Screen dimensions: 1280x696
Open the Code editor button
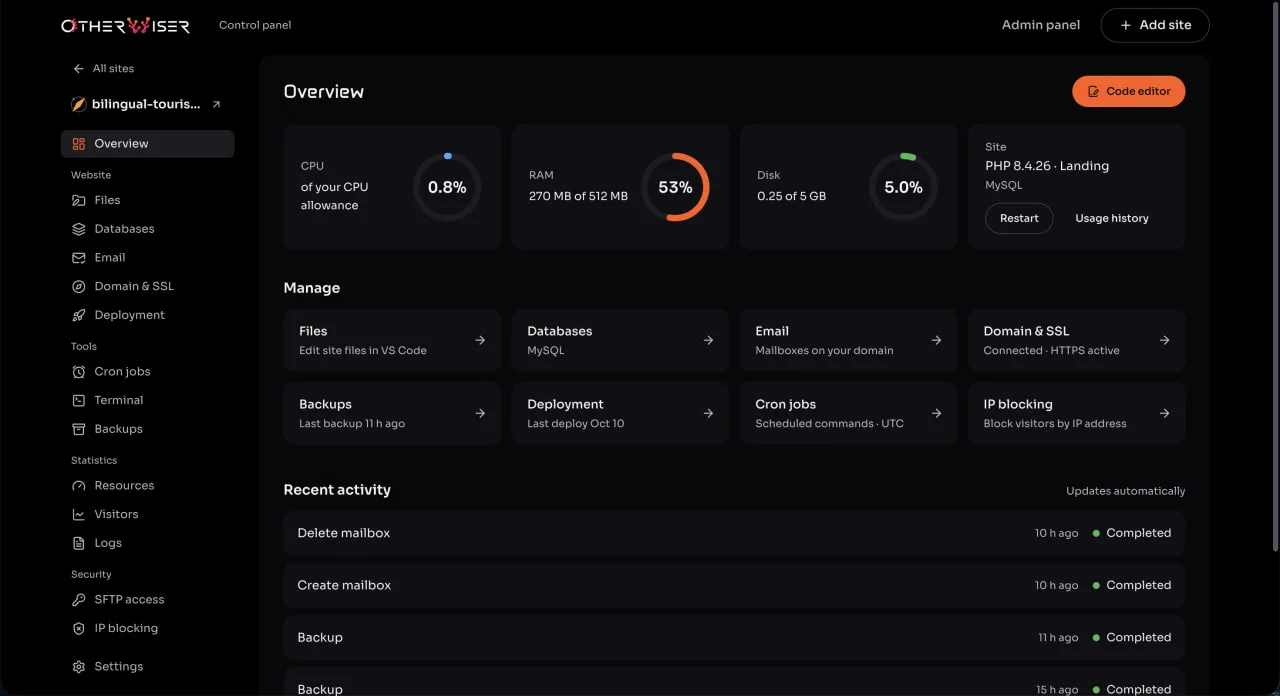tap(1129, 91)
